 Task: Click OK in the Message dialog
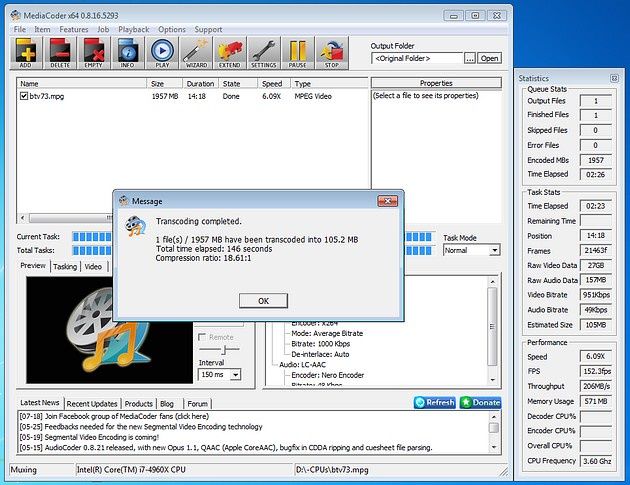pos(264,301)
